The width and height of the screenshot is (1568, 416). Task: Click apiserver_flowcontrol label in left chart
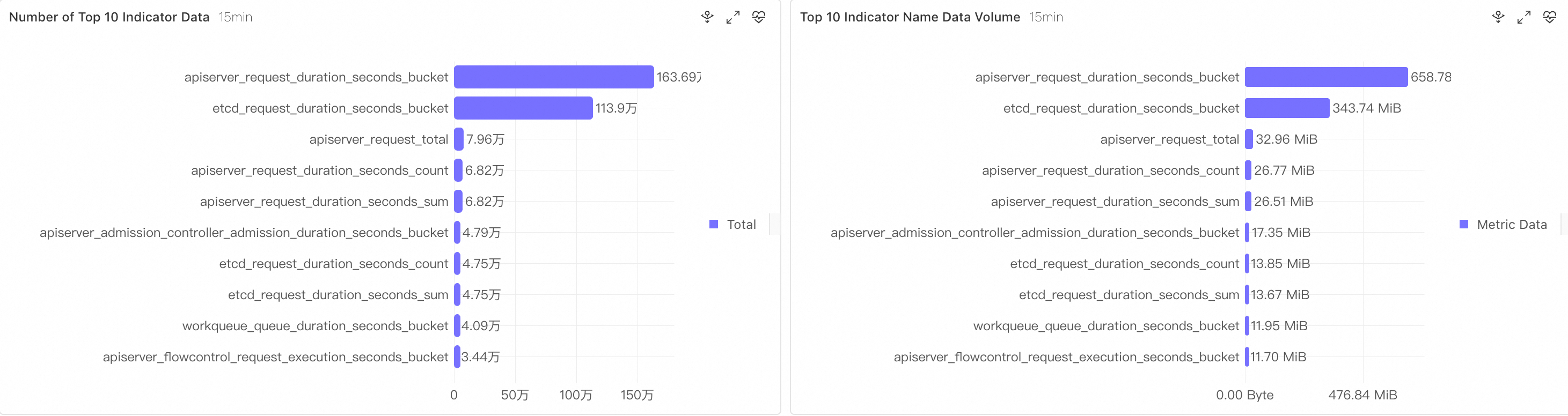276,357
